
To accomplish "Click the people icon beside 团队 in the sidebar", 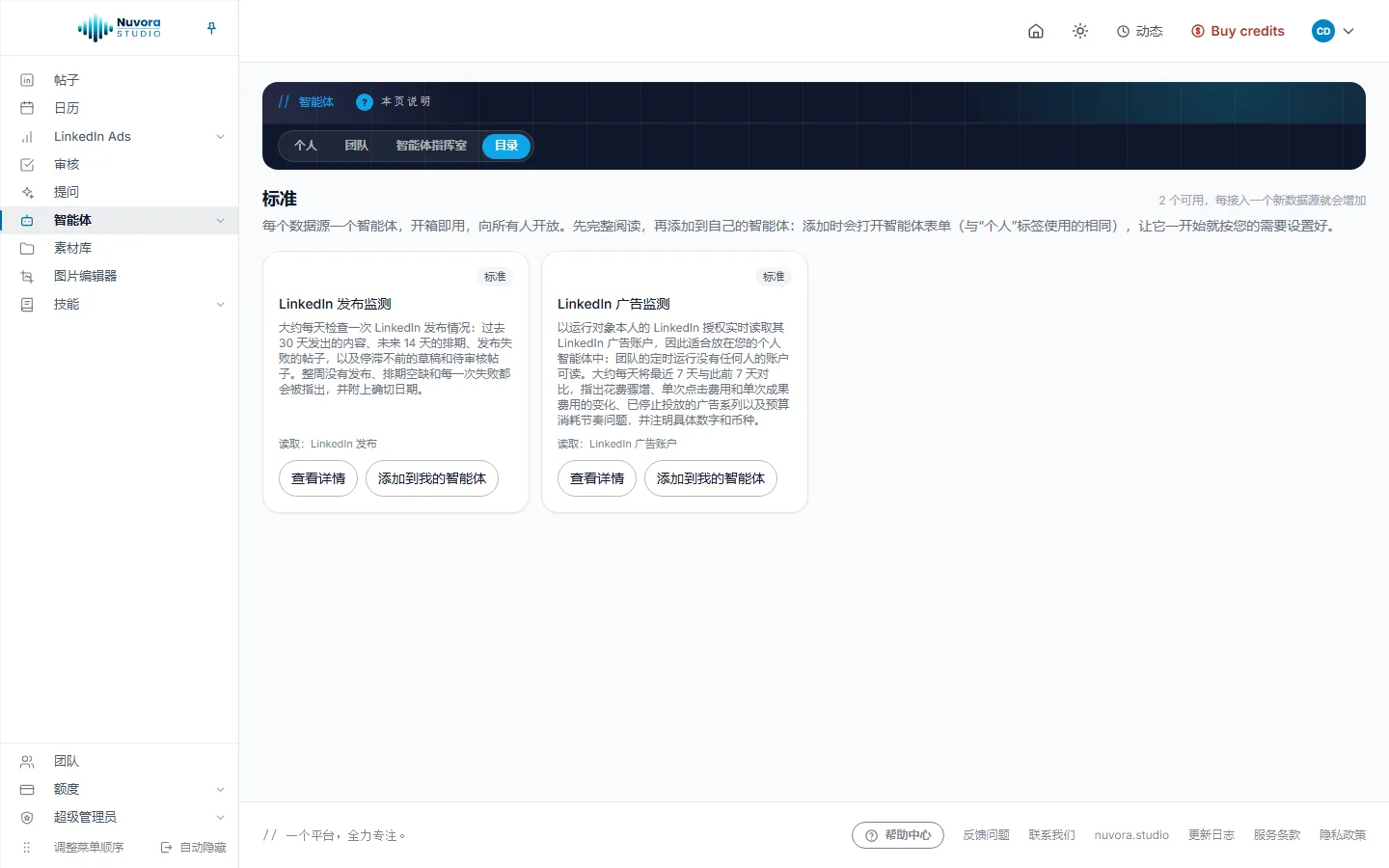I will [27, 761].
